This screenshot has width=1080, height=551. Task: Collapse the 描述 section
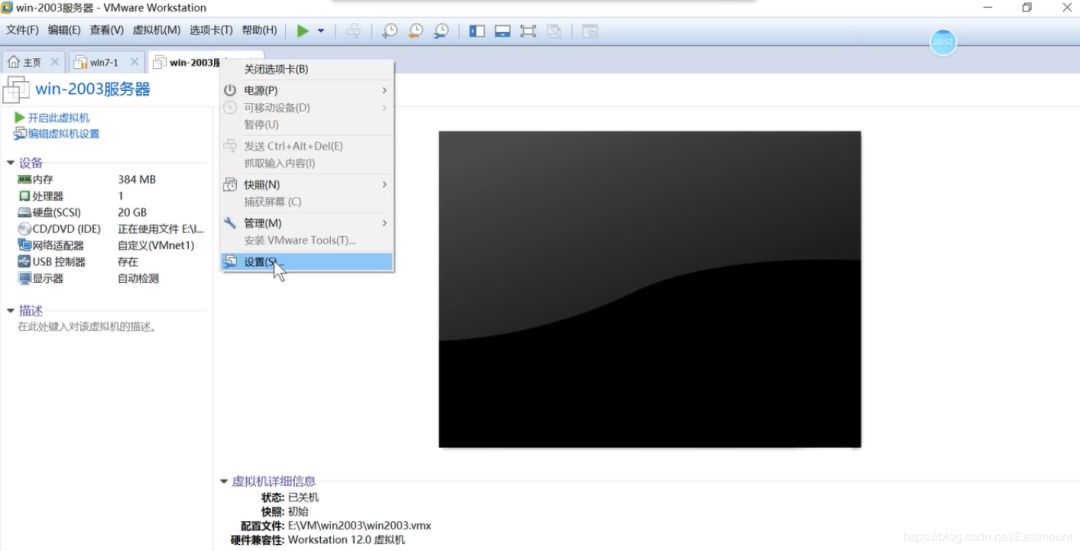(x=10, y=311)
